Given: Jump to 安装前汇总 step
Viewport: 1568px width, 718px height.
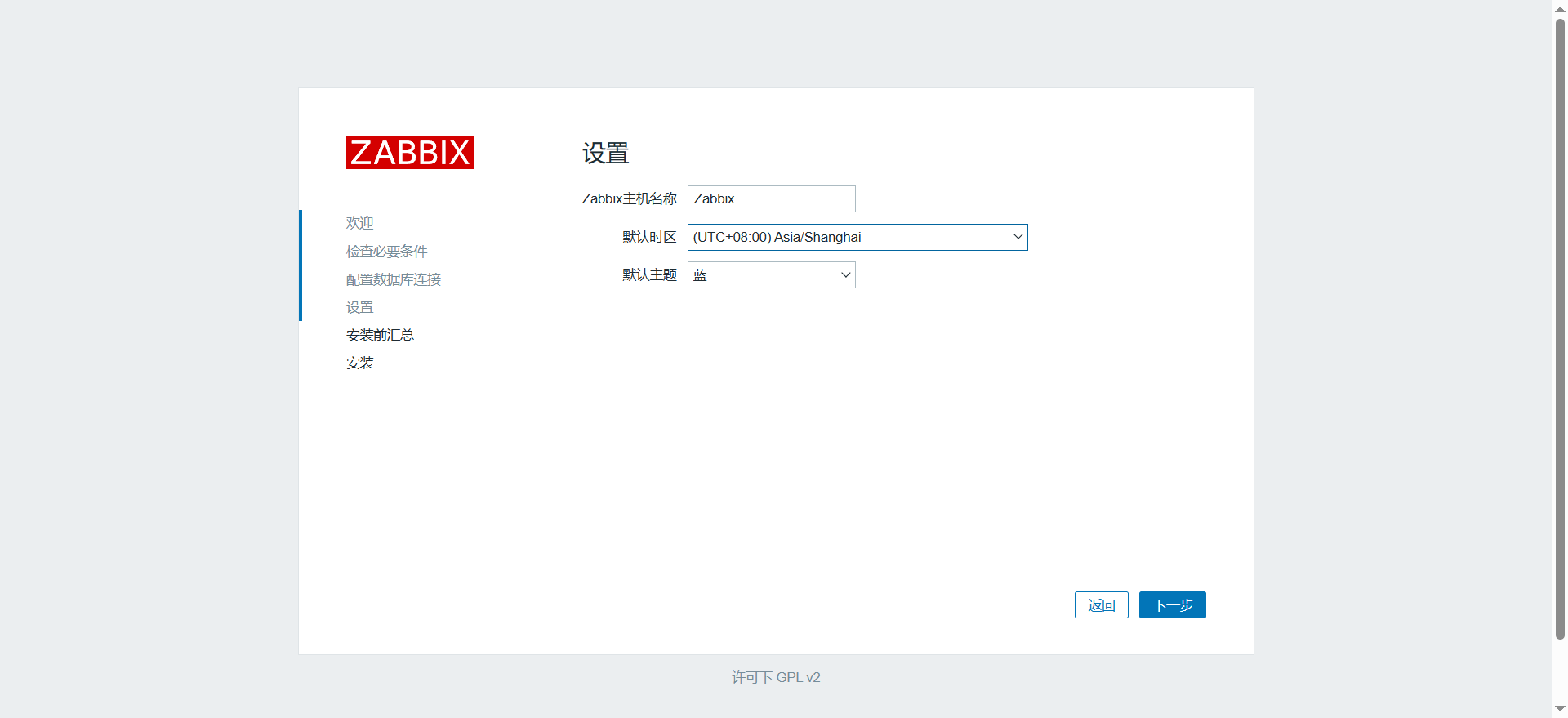Looking at the screenshot, I should click(x=380, y=335).
